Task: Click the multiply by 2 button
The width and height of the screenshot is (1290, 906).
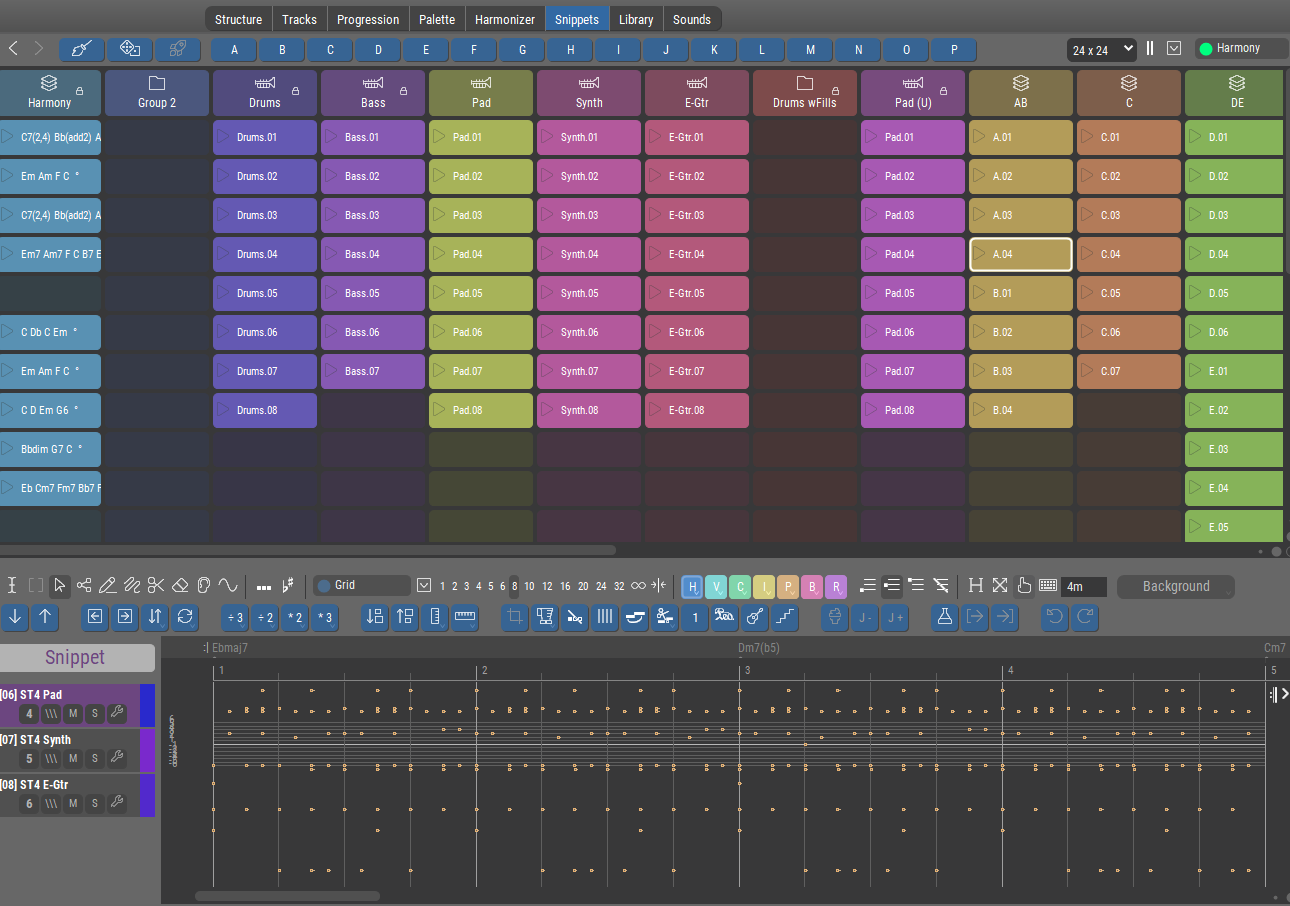Action: 295,618
